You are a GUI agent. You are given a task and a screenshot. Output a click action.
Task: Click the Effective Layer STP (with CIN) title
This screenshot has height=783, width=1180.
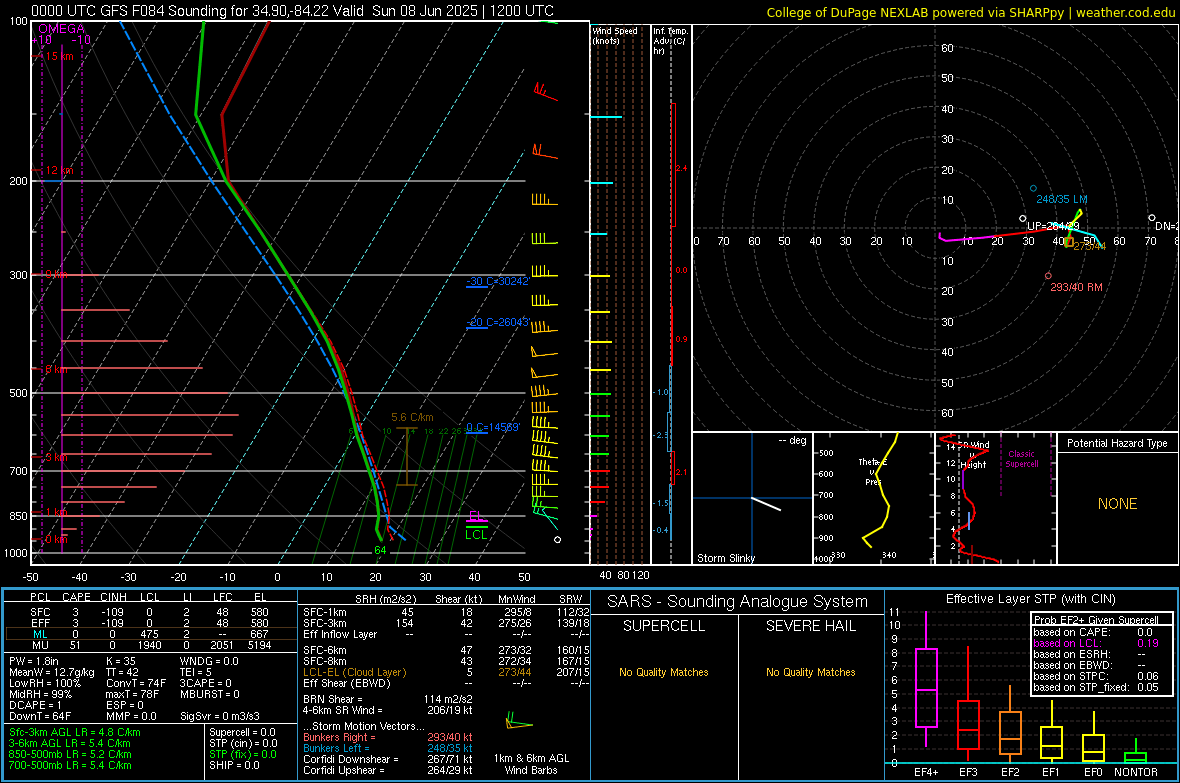(1030, 599)
